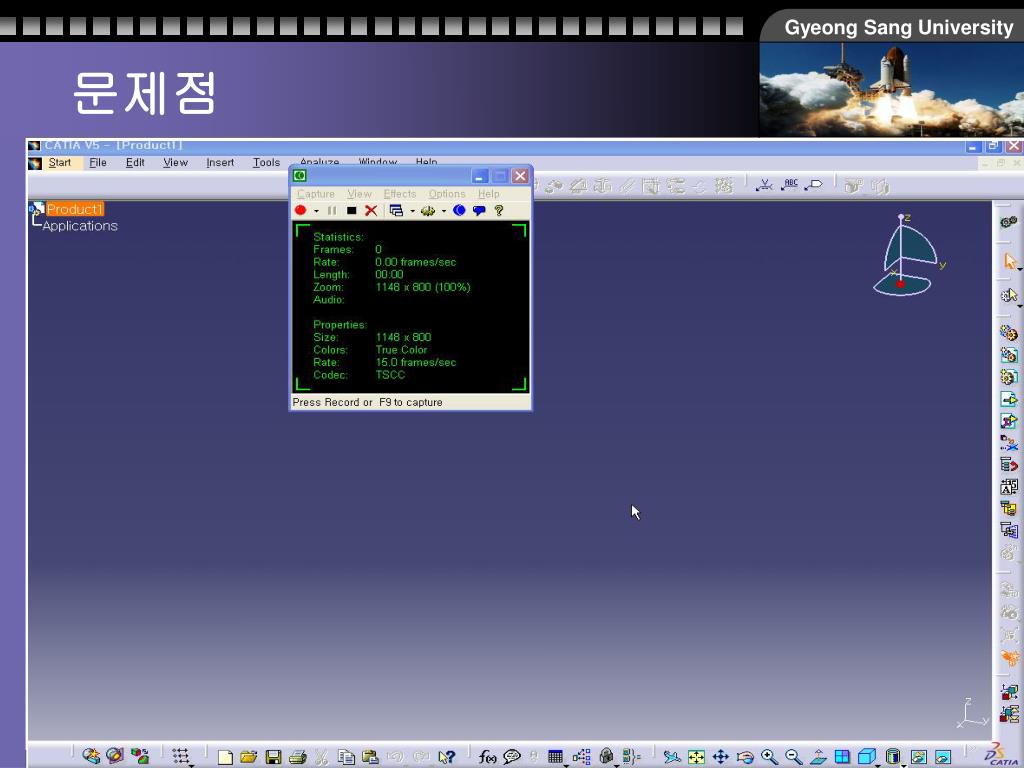Open the CATIA Start menu
This screenshot has width=1024, height=768.
click(x=59, y=163)
